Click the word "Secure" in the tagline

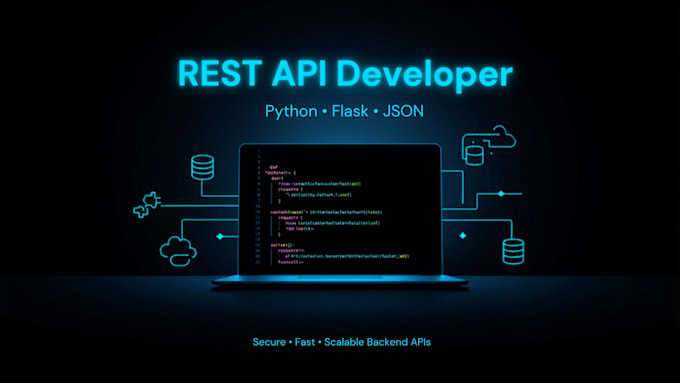tap(269, 342)
